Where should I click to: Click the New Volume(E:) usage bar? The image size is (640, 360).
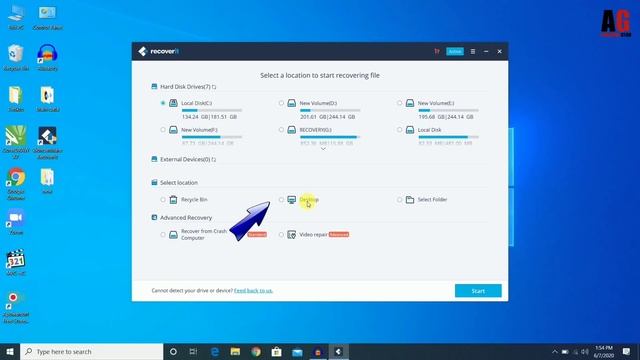(x=448, y=110)
